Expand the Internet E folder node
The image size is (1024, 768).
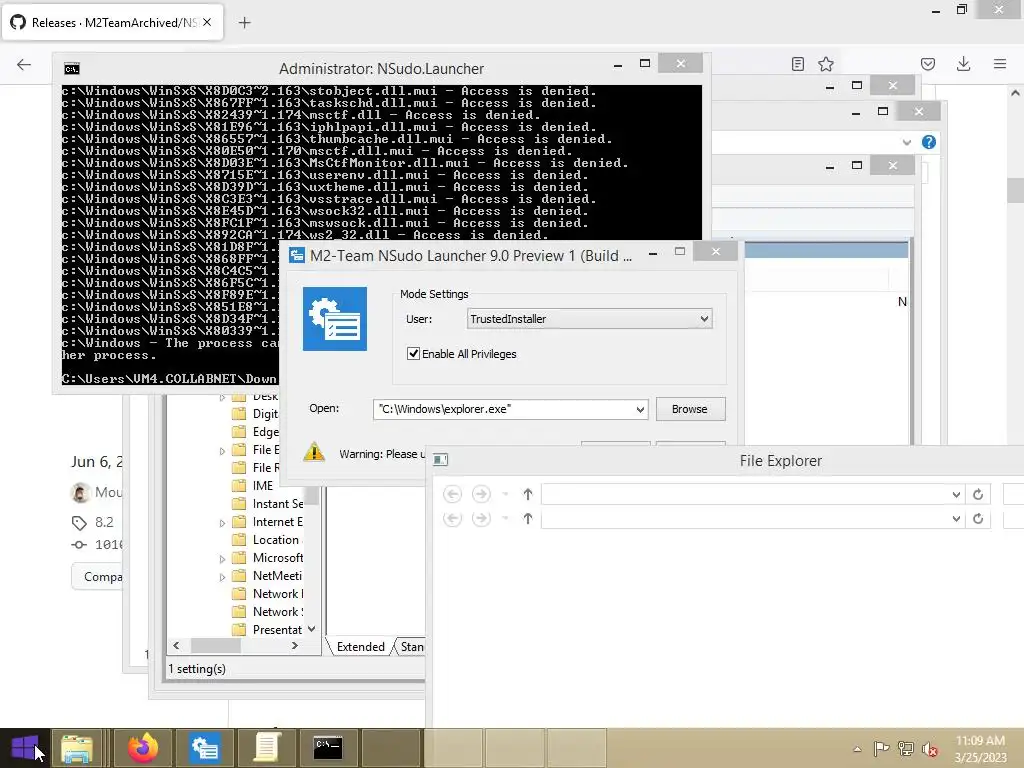click(222, 523)
